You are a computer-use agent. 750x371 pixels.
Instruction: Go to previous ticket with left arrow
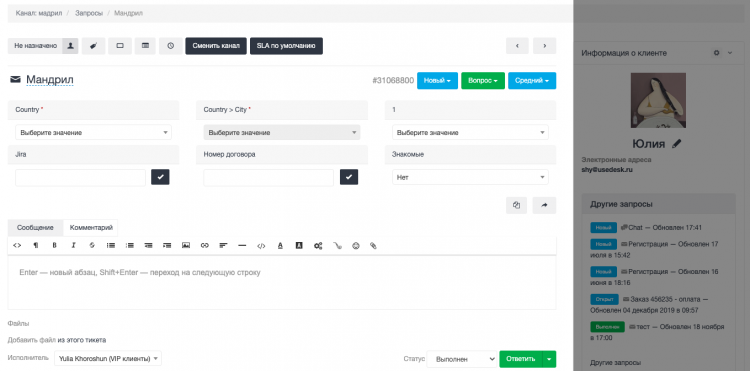[517, 46]
